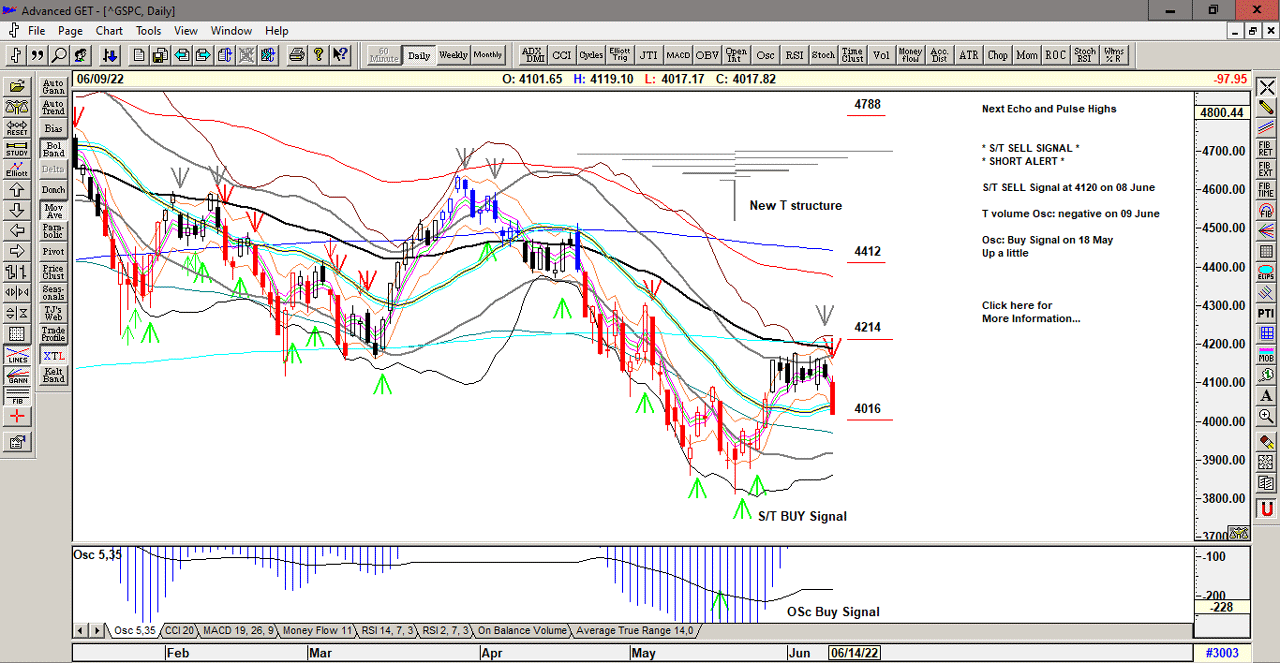Open the GANN lines tool
The height and width of the screenshot is (663, 1280).
click(17, 377)
